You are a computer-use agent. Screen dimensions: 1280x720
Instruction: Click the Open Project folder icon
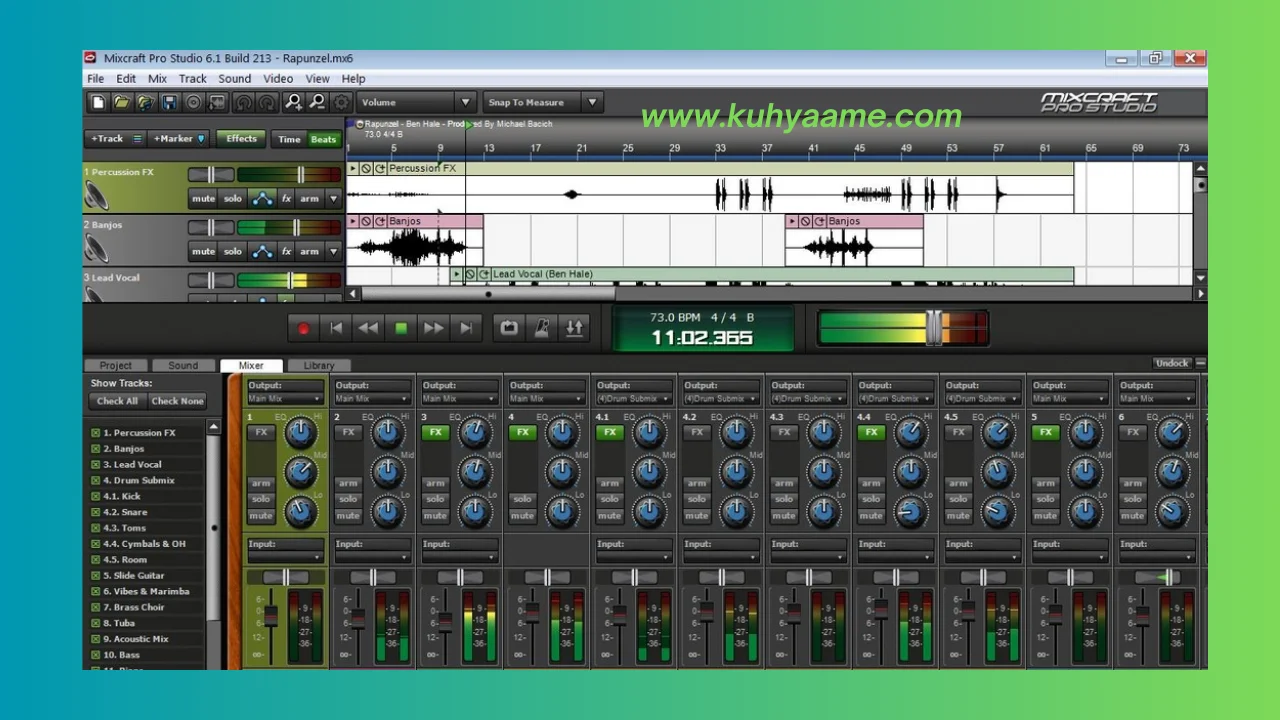[122, 102]
